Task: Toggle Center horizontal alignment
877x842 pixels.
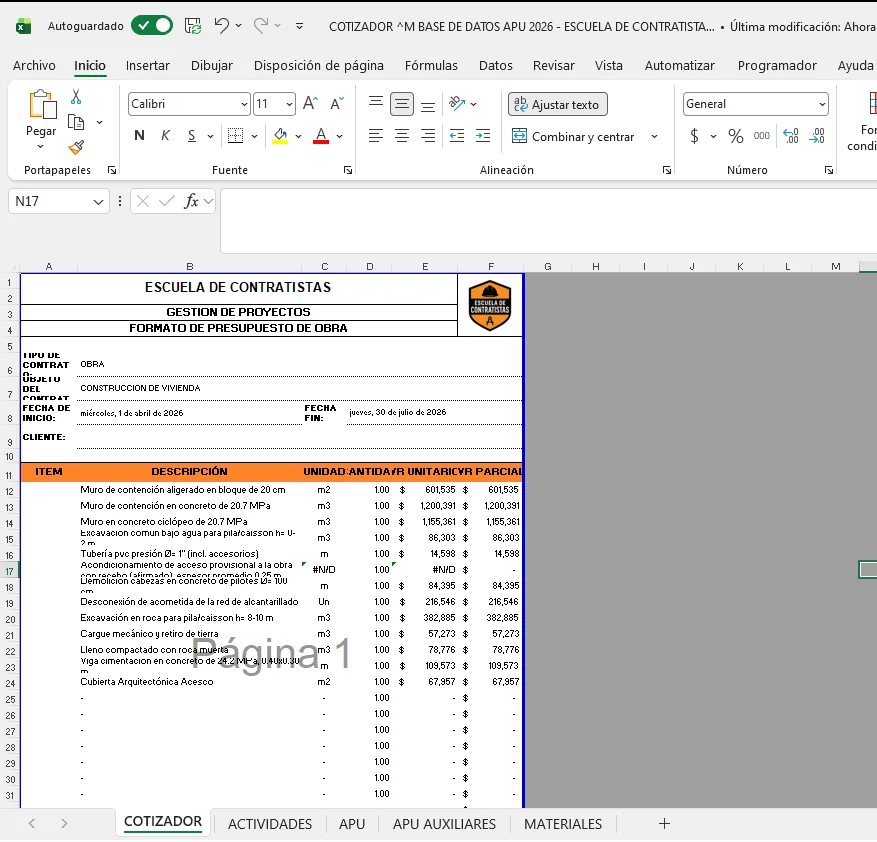Action: click(x=402, y=135)
